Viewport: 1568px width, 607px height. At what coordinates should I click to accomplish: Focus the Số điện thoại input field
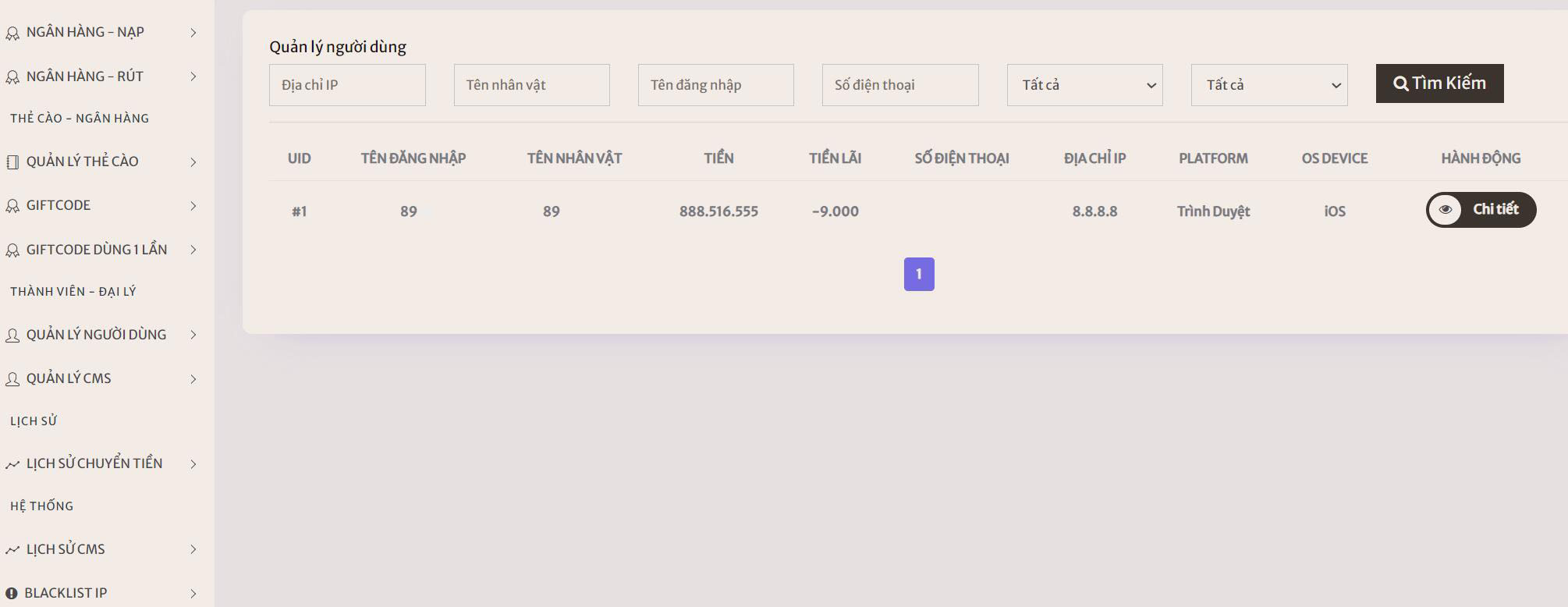pyautogui.click(x=900, y=85)
